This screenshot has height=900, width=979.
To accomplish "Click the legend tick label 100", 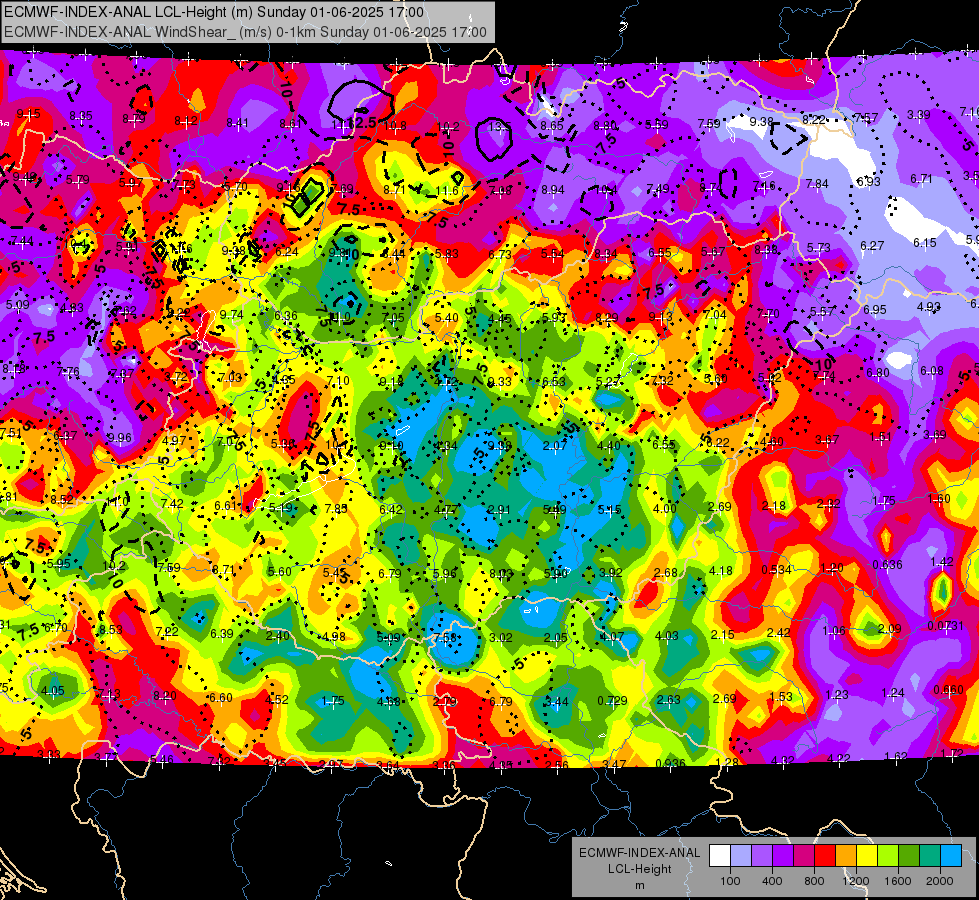I will tap(730, 881).
